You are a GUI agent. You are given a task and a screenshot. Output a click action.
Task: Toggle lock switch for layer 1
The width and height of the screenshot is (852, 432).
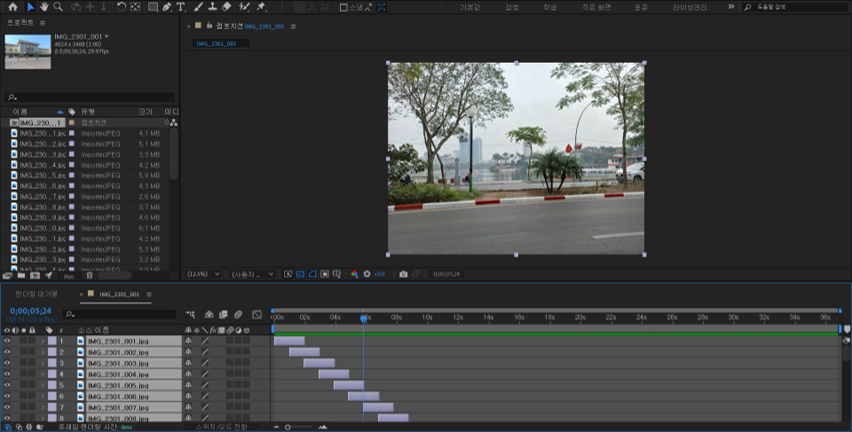point(33,341)
